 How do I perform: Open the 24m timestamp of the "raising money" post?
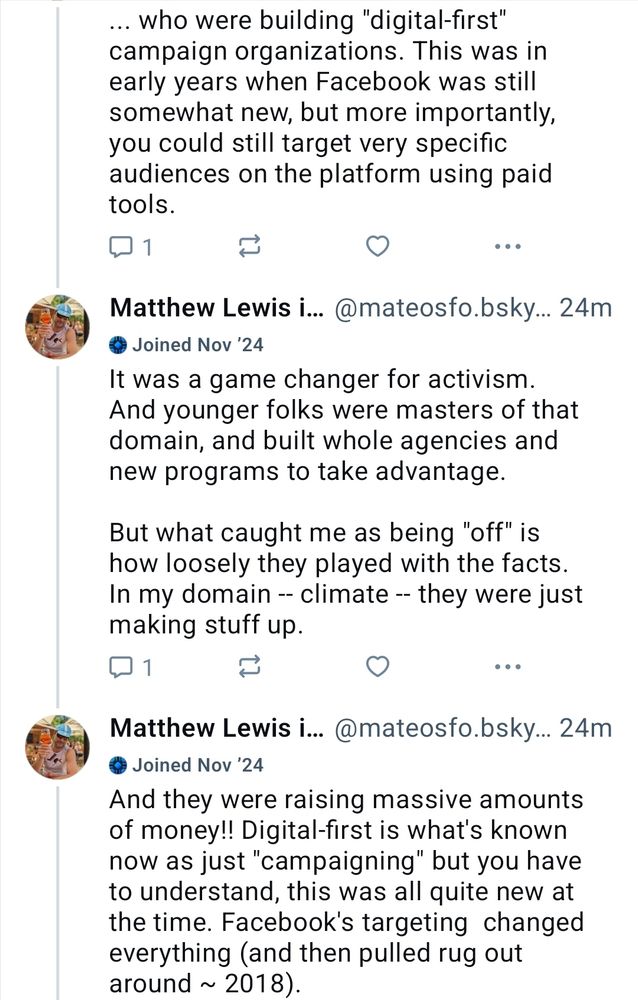[x=586, y=729]
